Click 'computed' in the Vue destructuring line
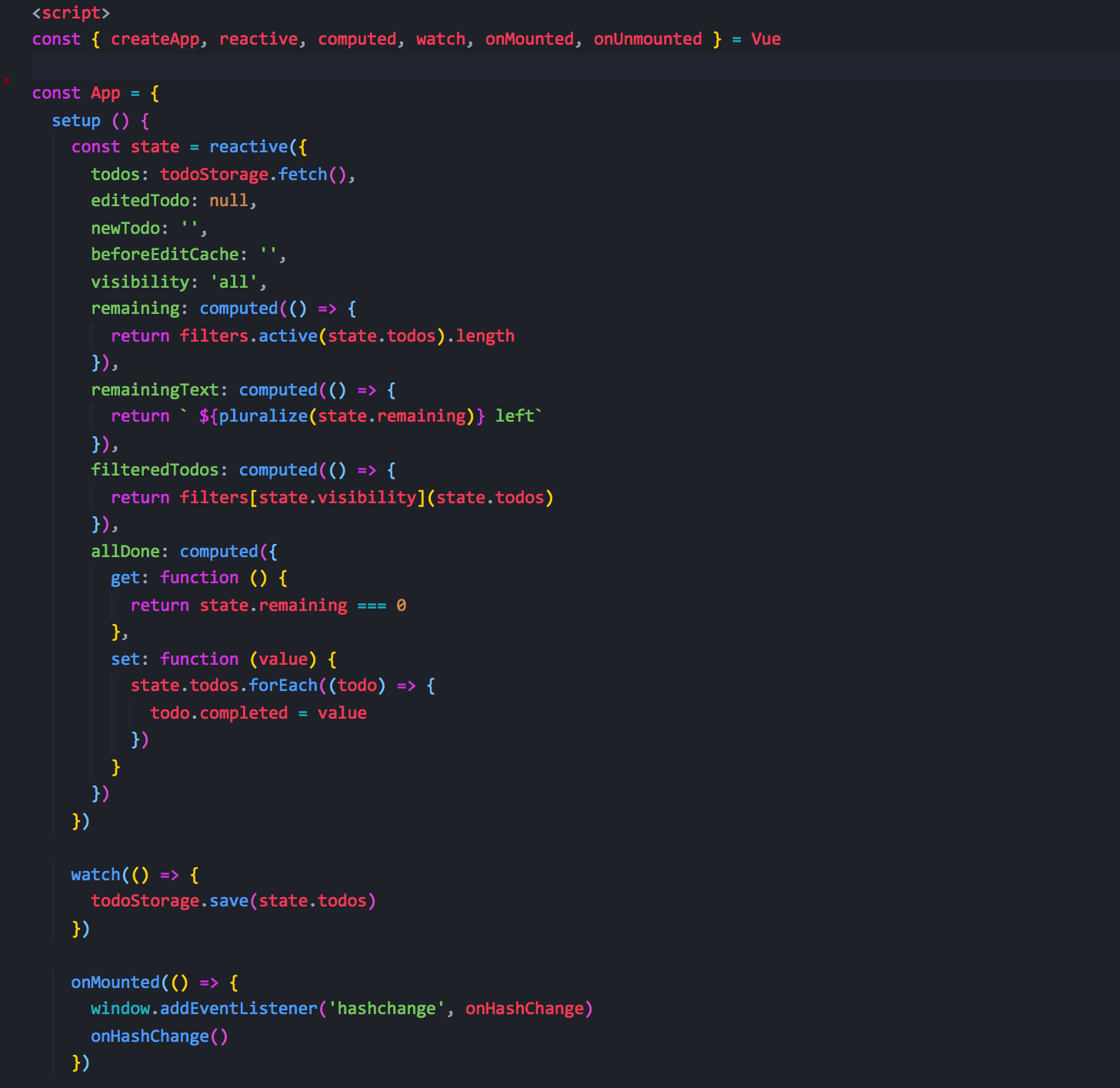Image resolution: width=1120 pixels, height=1088 pixels. tap(357, 39)
